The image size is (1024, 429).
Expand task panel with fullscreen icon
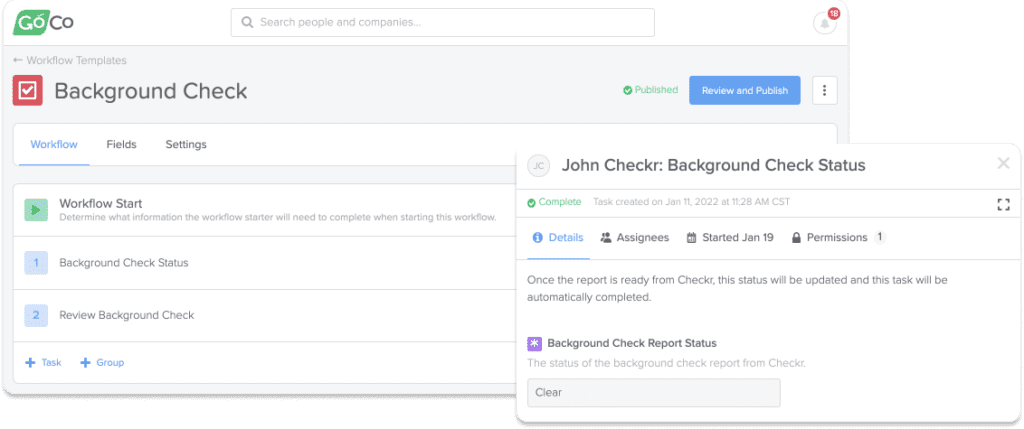[1004, 204]
